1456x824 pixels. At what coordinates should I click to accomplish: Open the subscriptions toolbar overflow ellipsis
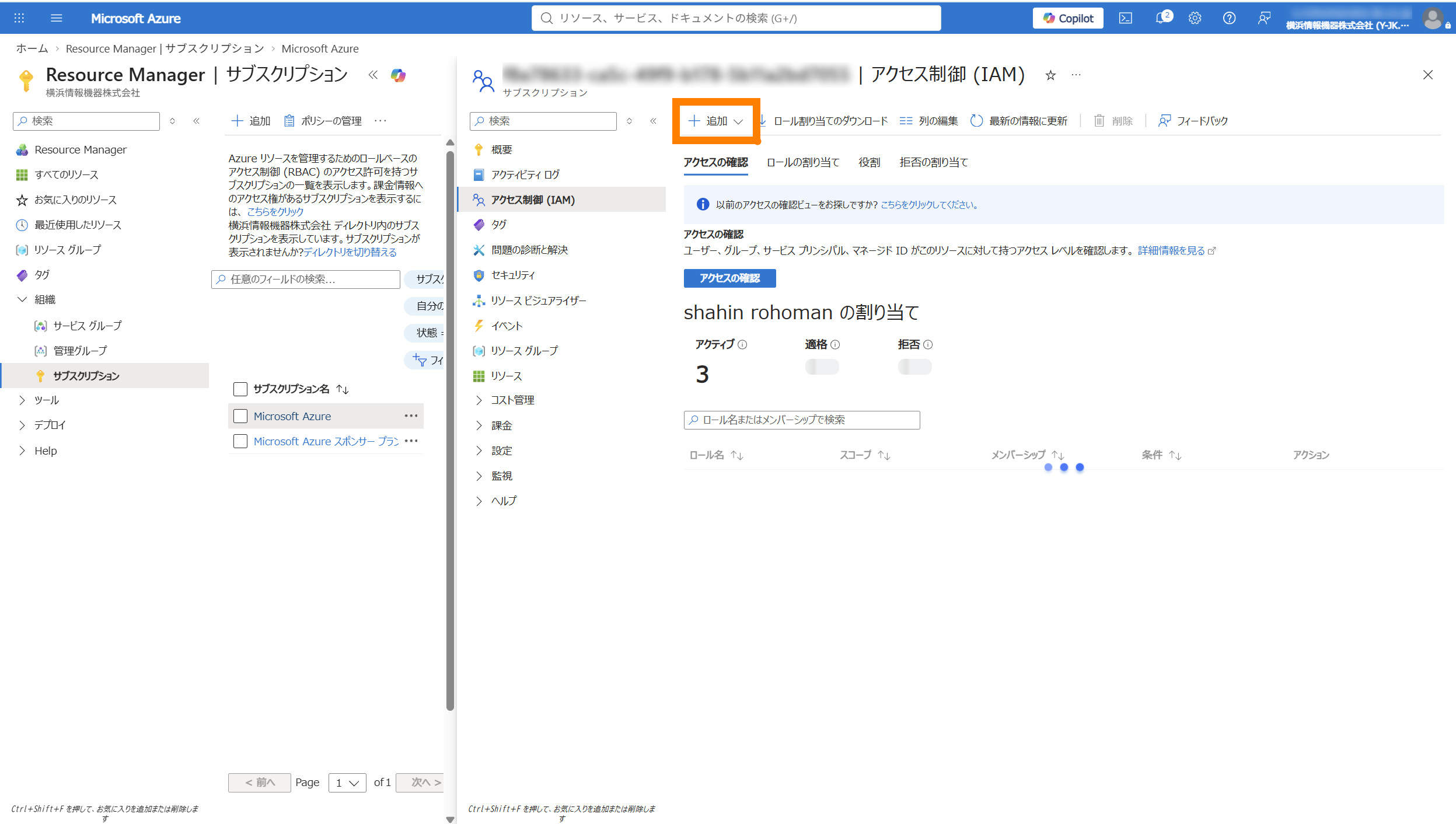click(x=380, y=121)
